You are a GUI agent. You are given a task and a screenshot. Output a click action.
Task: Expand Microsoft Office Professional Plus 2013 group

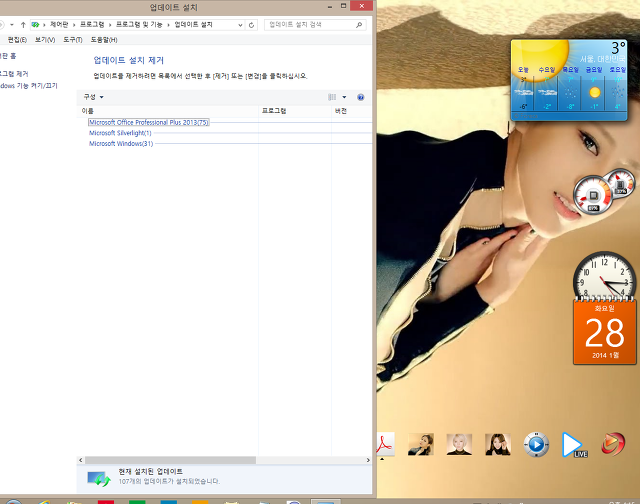click(149, 122)
